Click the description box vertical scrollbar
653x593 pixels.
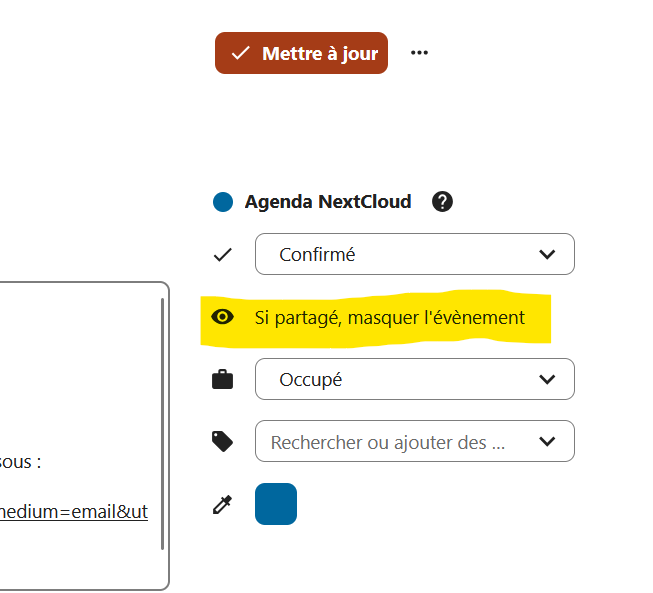point(162,420)
